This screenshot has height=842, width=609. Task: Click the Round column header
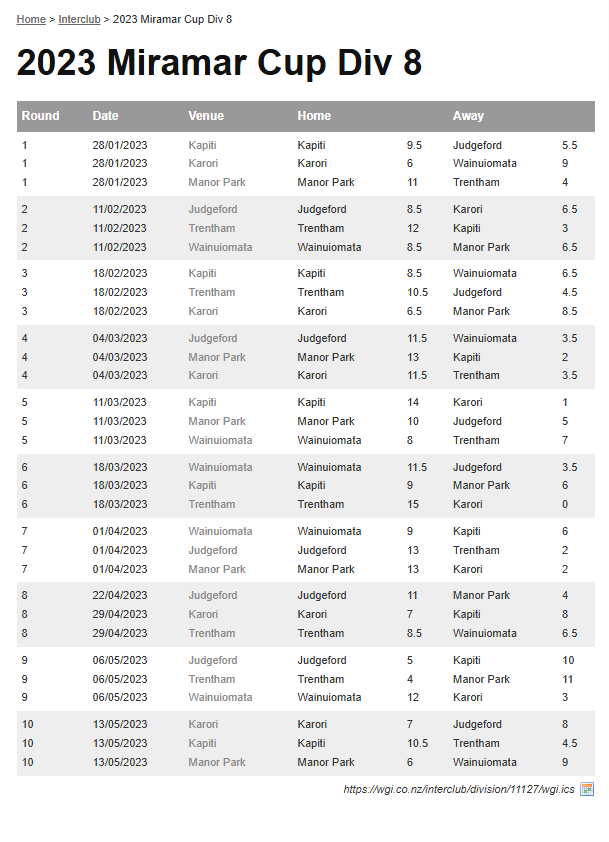click(x=40, y=116)
